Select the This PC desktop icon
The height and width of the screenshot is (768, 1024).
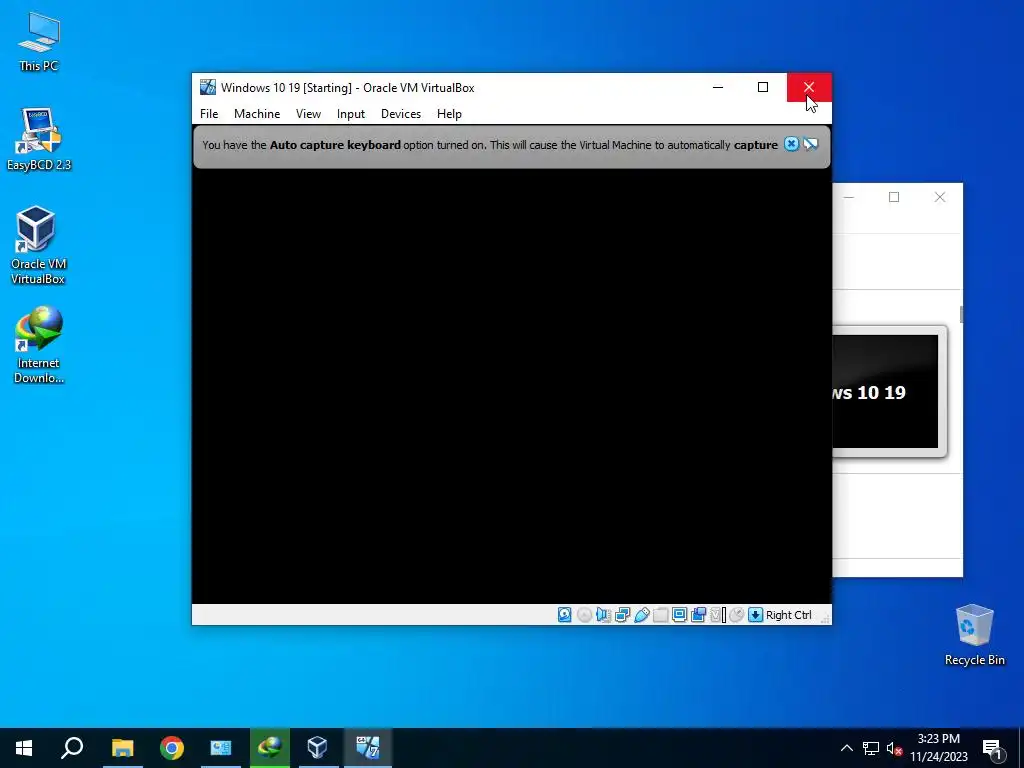[x=39, y=40]
